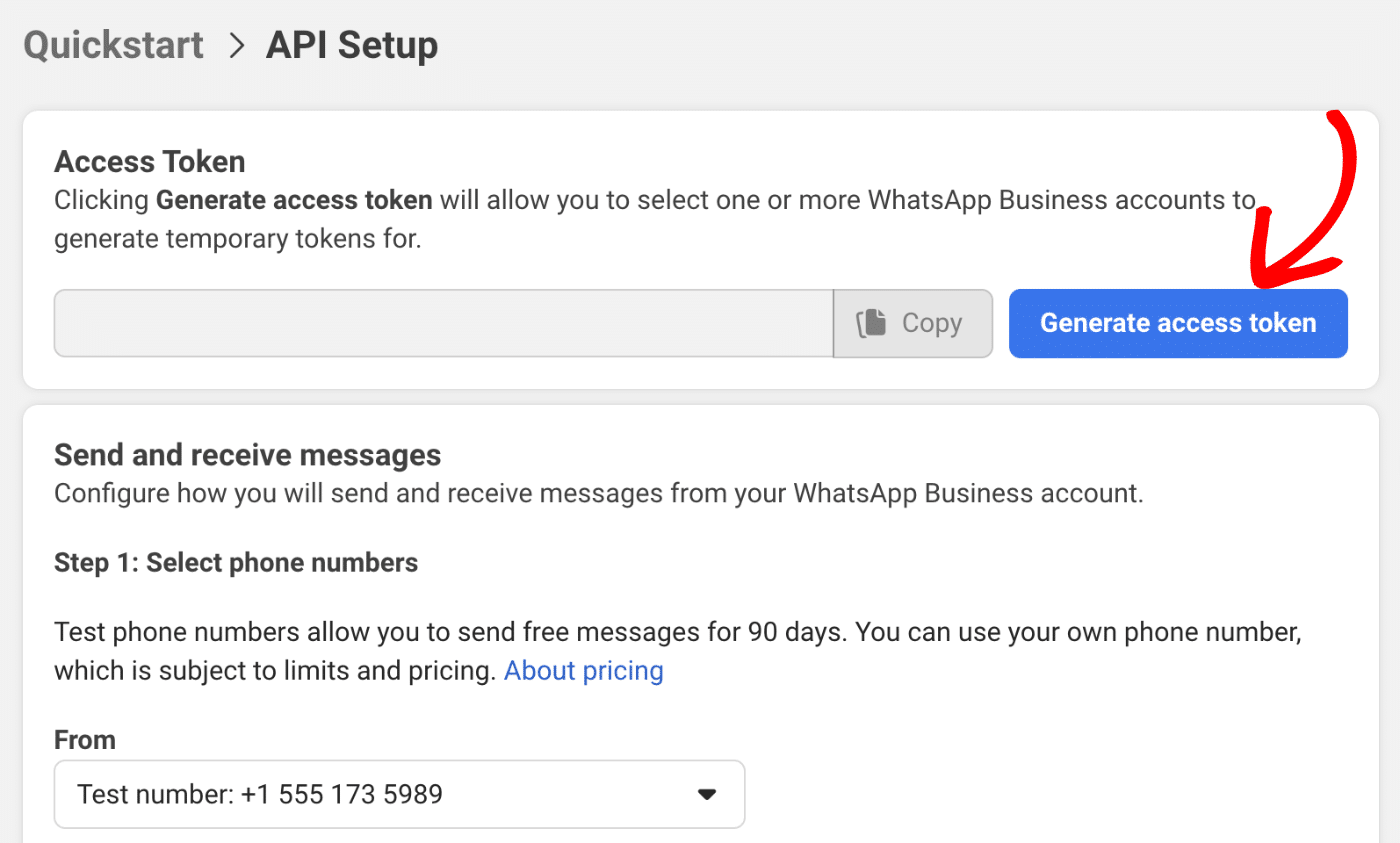Click the Quickstart breadcrumb link

click(x=113, y=45)
